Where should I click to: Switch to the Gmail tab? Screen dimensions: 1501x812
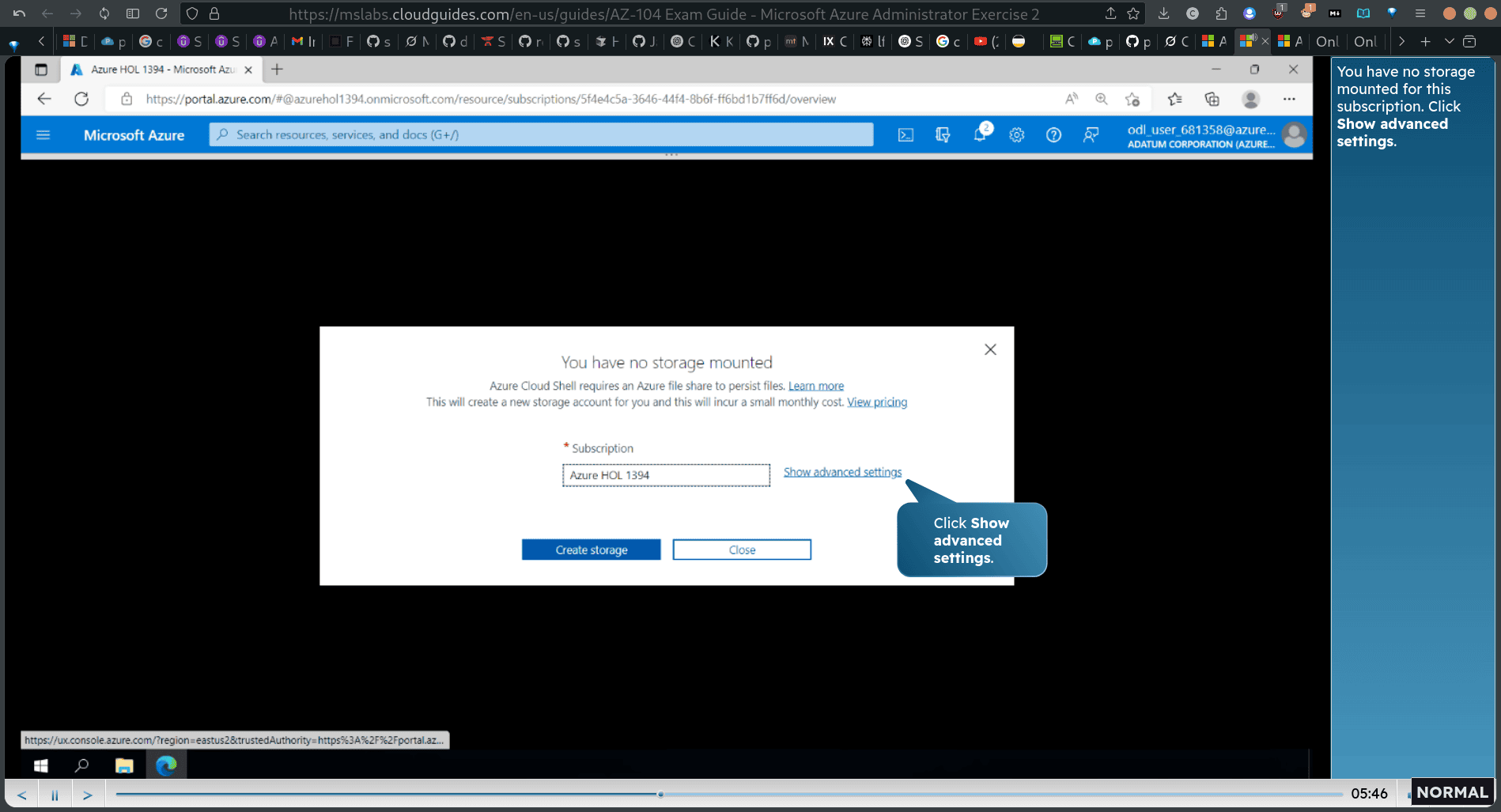coord(304,41)
